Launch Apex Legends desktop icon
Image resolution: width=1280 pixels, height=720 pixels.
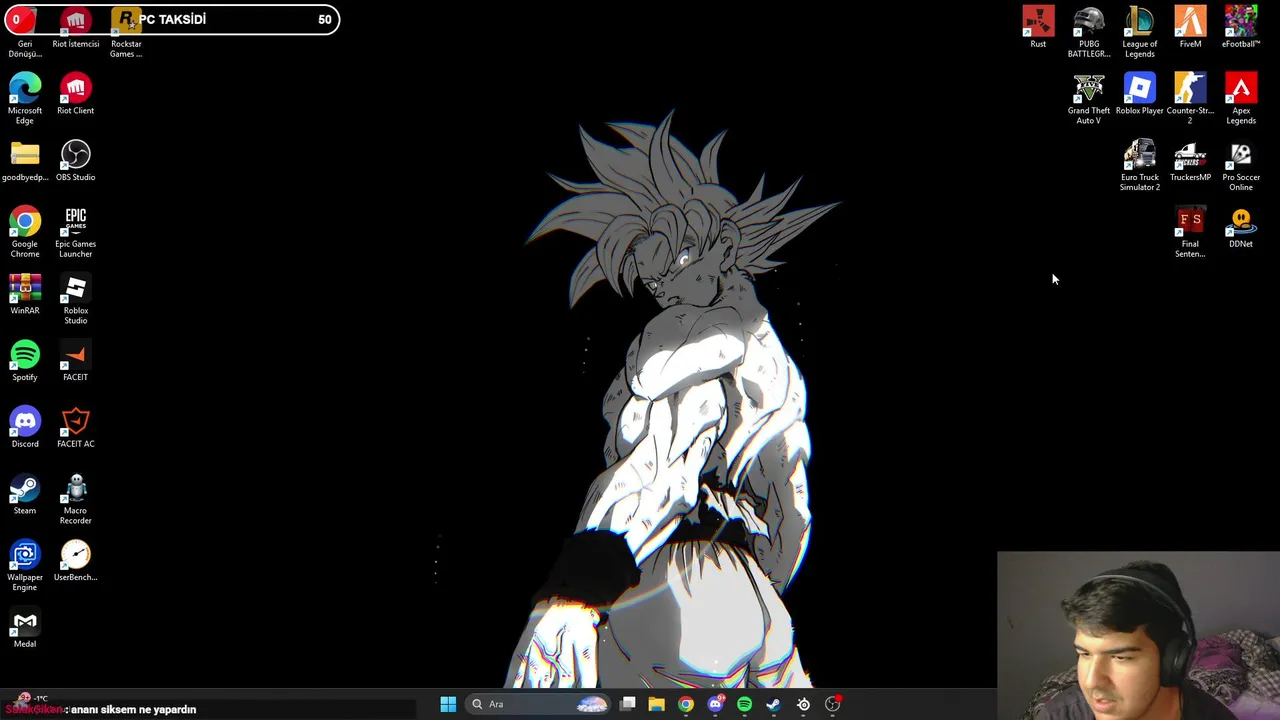pyautogui.click(x=1241, y=98)
